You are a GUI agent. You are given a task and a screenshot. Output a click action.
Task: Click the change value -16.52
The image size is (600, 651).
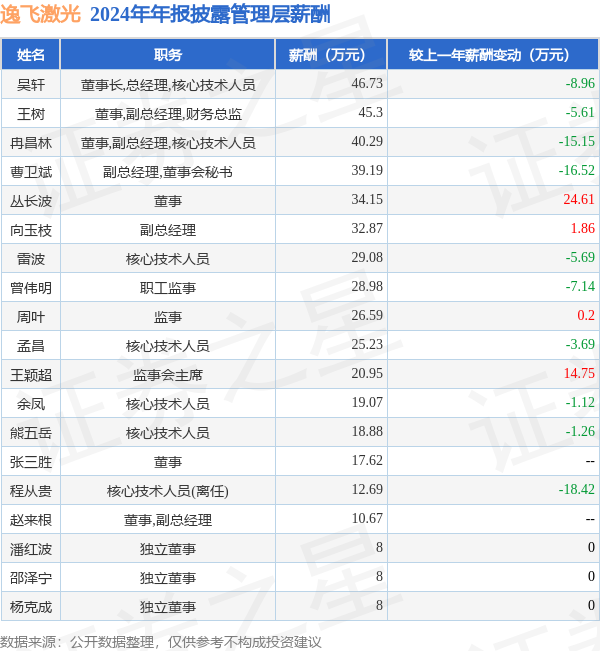[577, 171]
